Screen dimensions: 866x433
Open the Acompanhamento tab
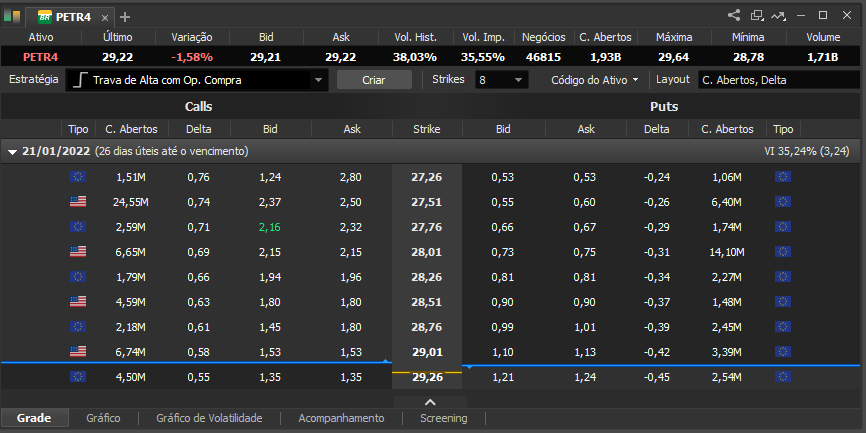tap(341, 418)
